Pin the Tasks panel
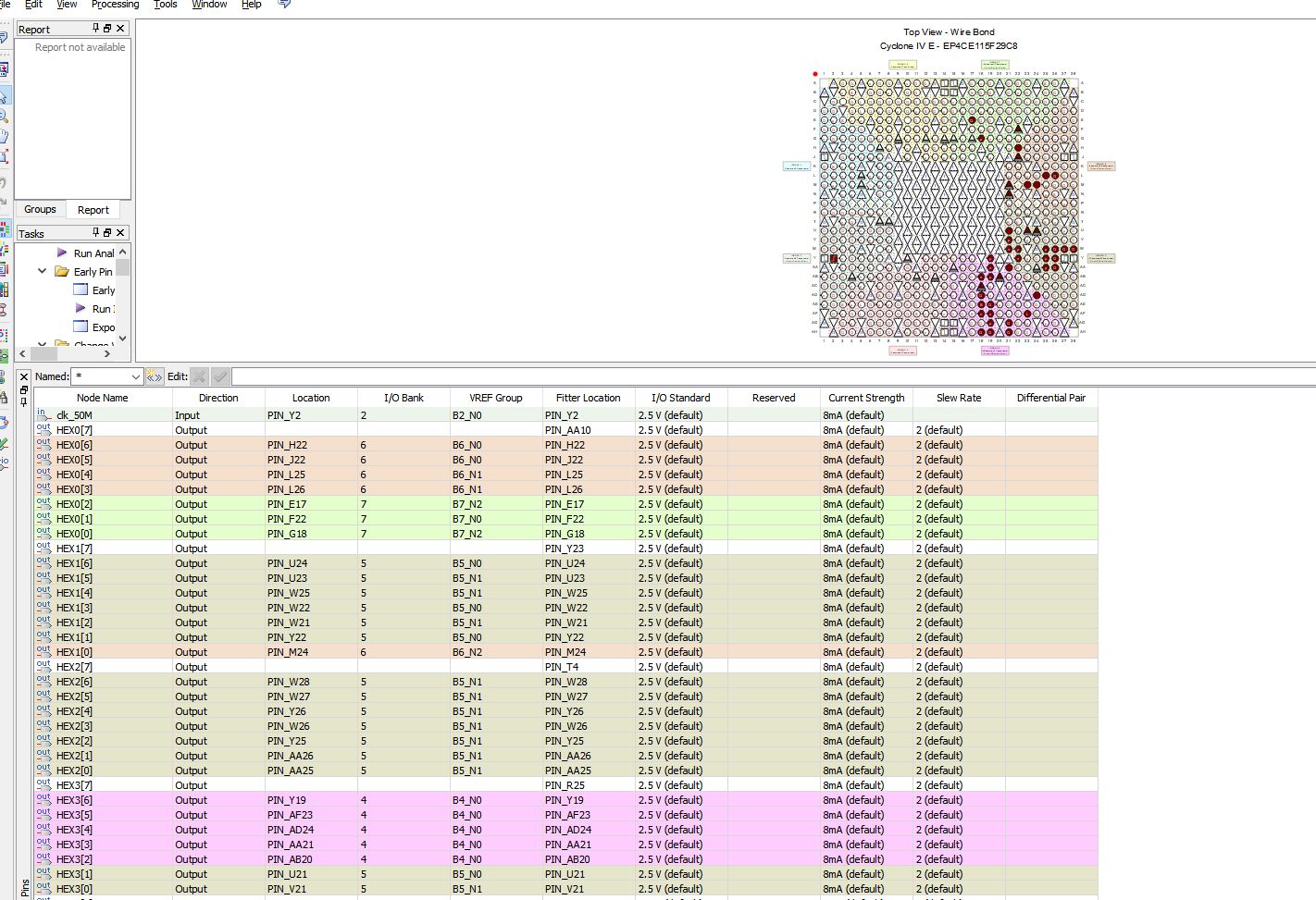Viewport: 1316px width, 900px height. (x=95, y=233)
